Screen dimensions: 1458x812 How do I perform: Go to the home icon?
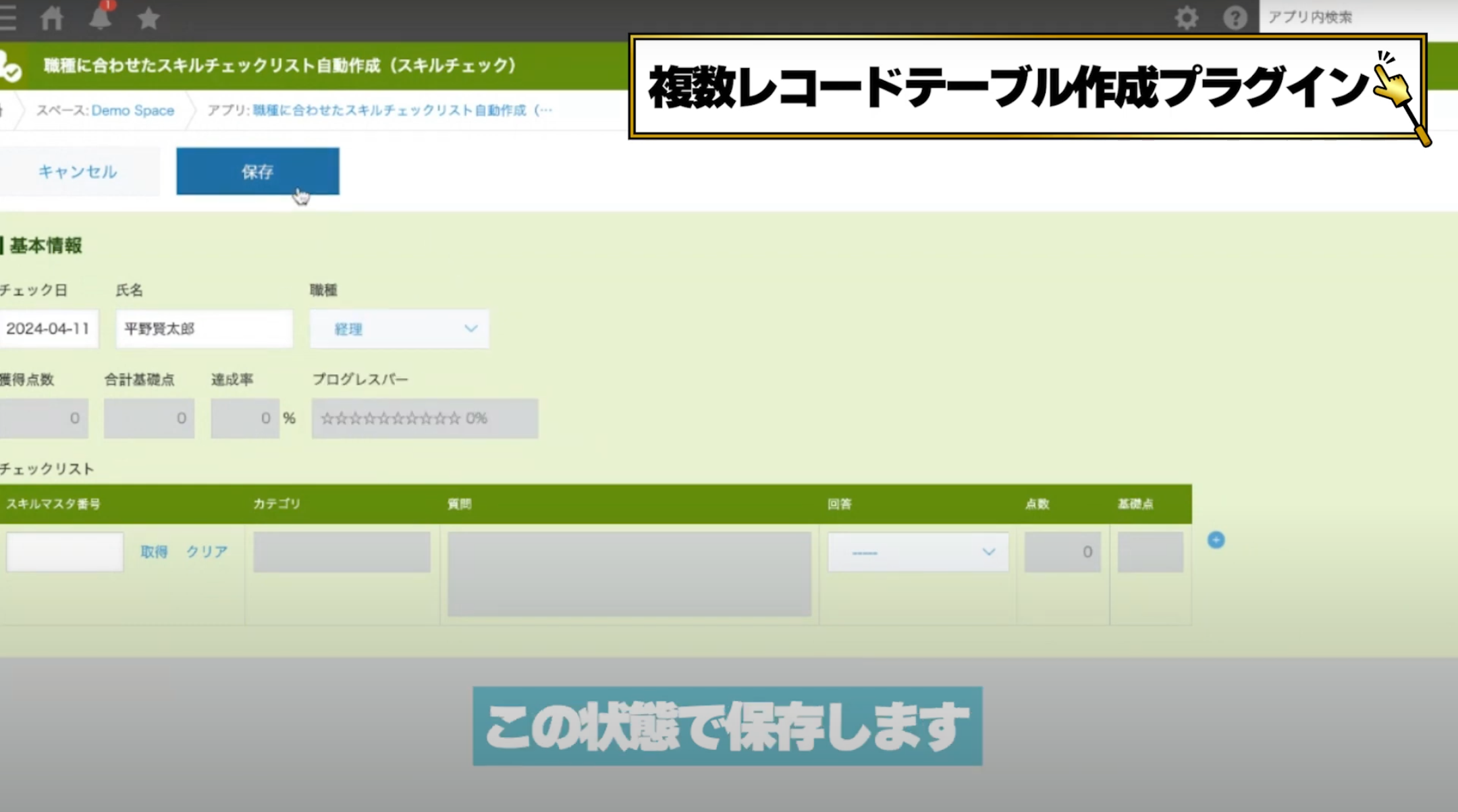52,18
